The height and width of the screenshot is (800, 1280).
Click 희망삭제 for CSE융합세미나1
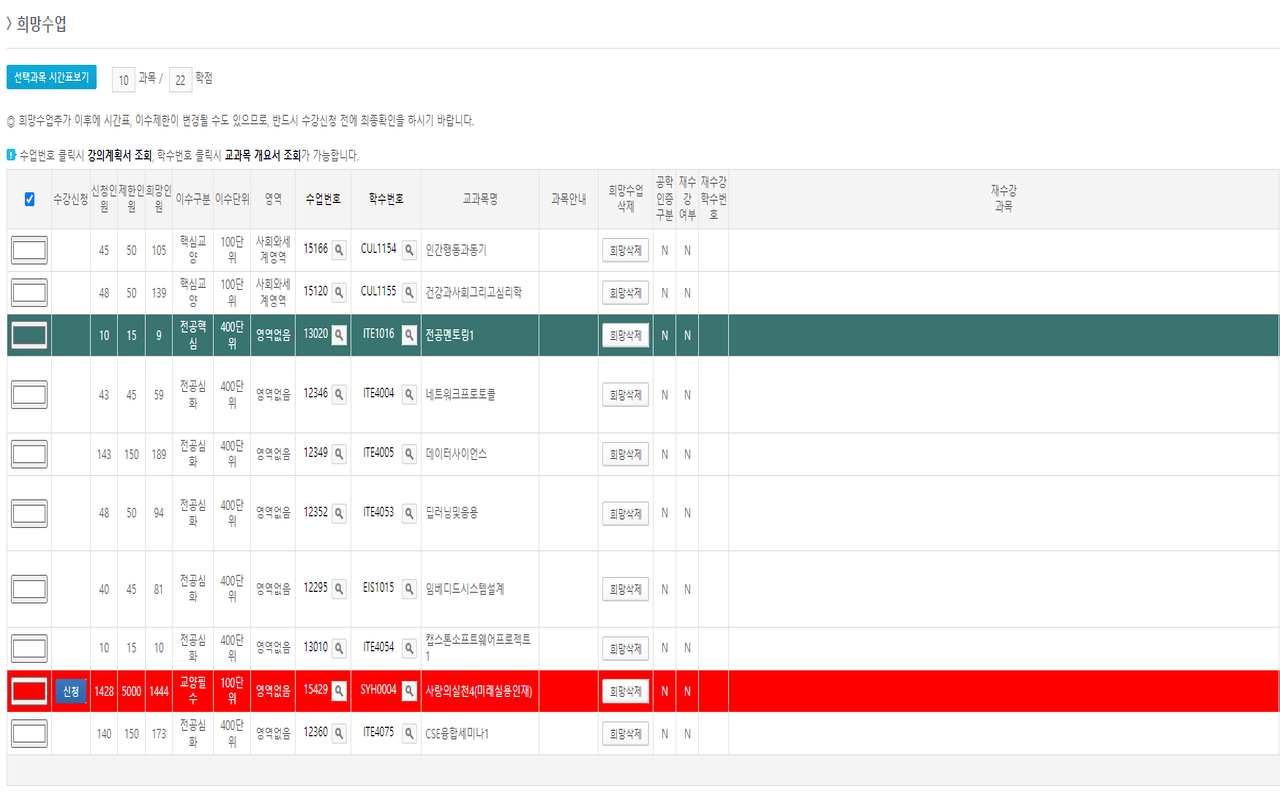coord(625,734)
